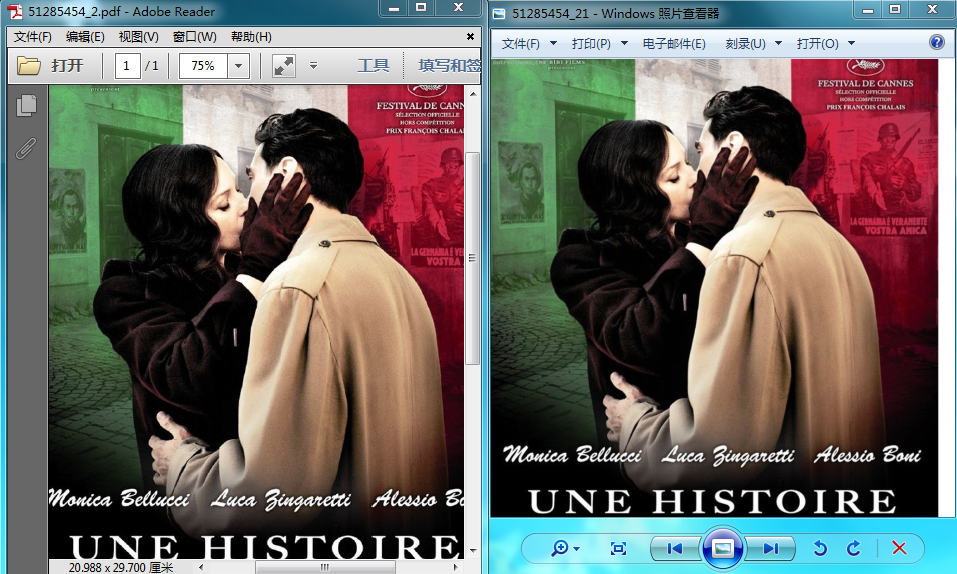Open the 工具 pane in Adobe Reader

click(373, 65)
